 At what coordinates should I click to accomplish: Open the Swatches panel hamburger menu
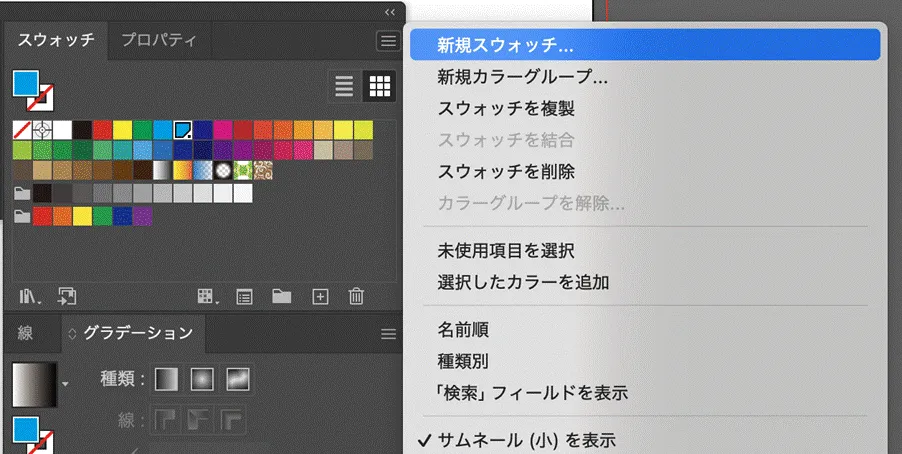click(388, 41)
